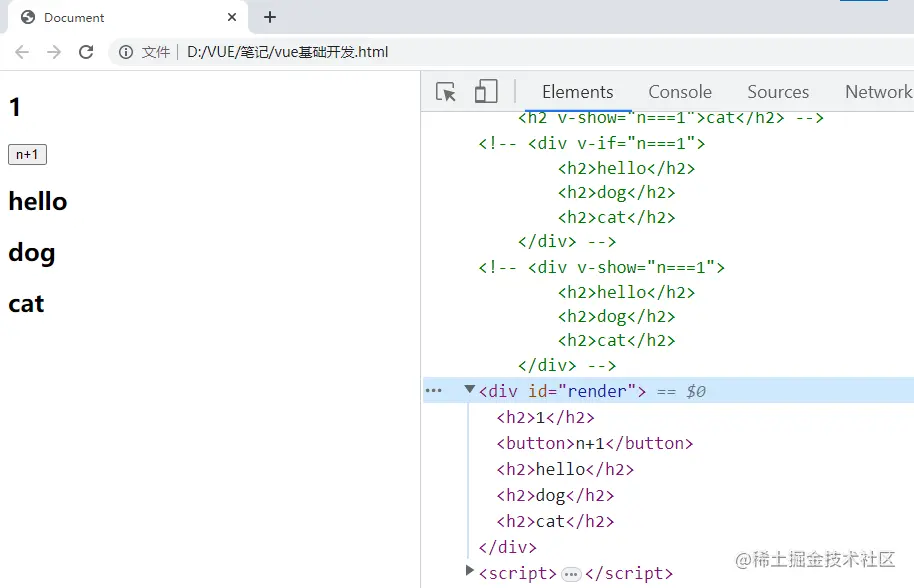Toggle the device toolbar icon

pyautogui.click(x=486, y=91)
